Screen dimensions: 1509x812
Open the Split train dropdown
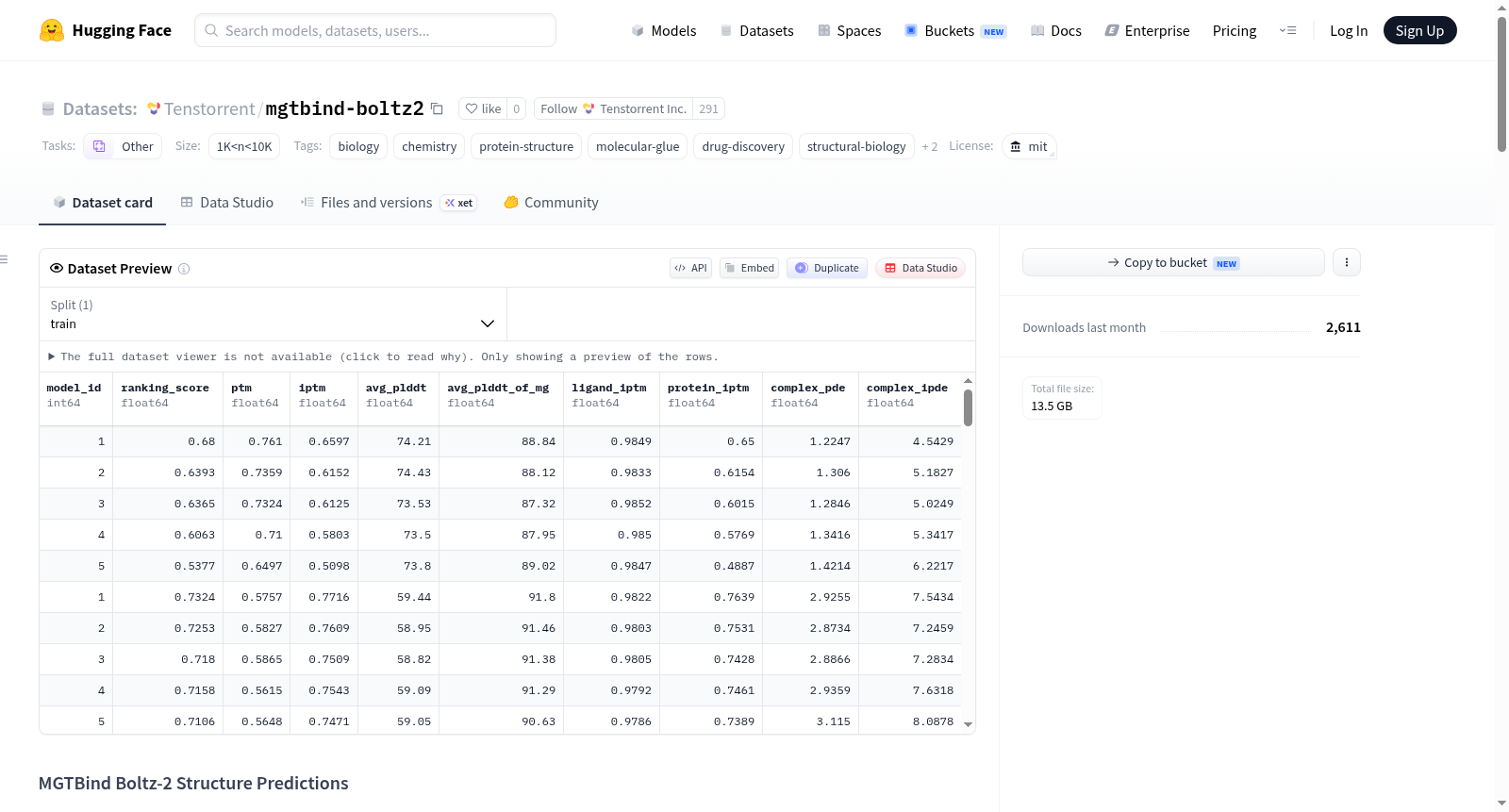[x=273, y=314]
